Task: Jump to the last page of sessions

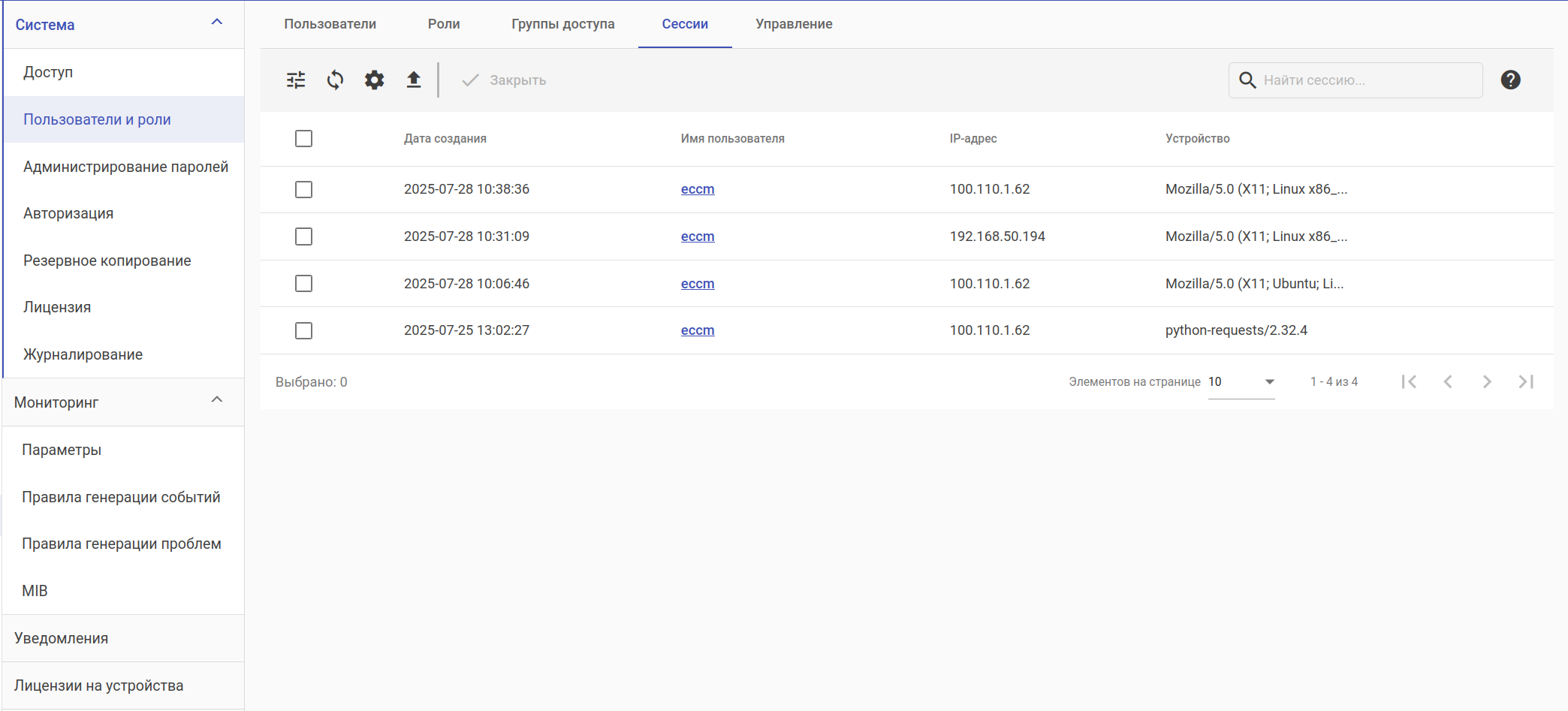Action: [1526, 382]
